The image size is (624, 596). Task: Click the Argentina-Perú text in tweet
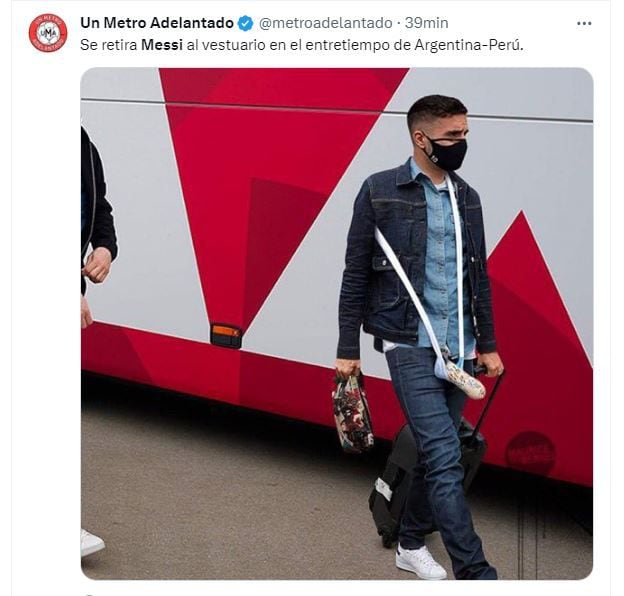(468, 45)
